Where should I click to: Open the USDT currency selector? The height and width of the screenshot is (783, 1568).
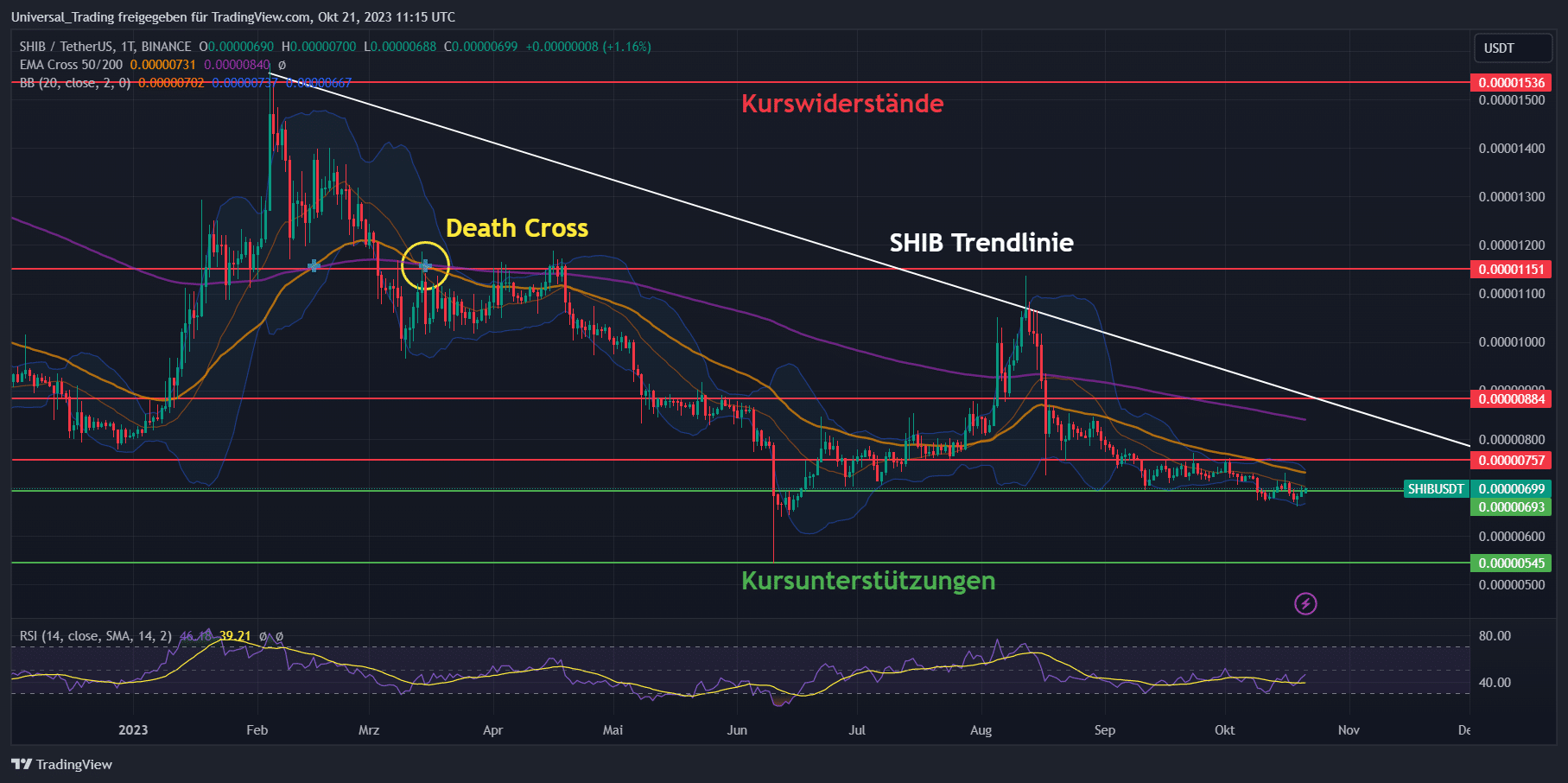[x=1513, y=48]
